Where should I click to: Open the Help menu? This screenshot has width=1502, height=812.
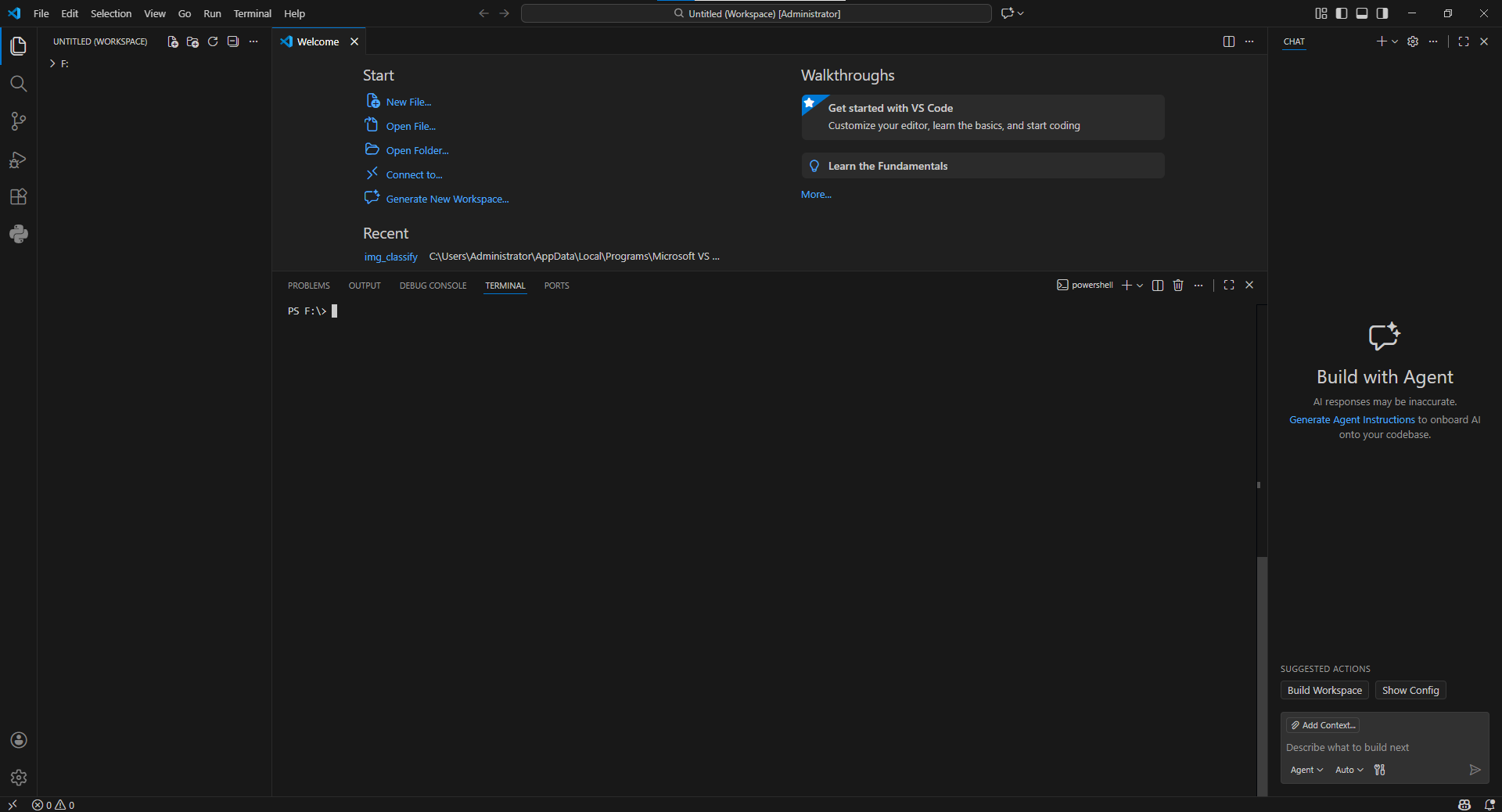click(294, 13)
